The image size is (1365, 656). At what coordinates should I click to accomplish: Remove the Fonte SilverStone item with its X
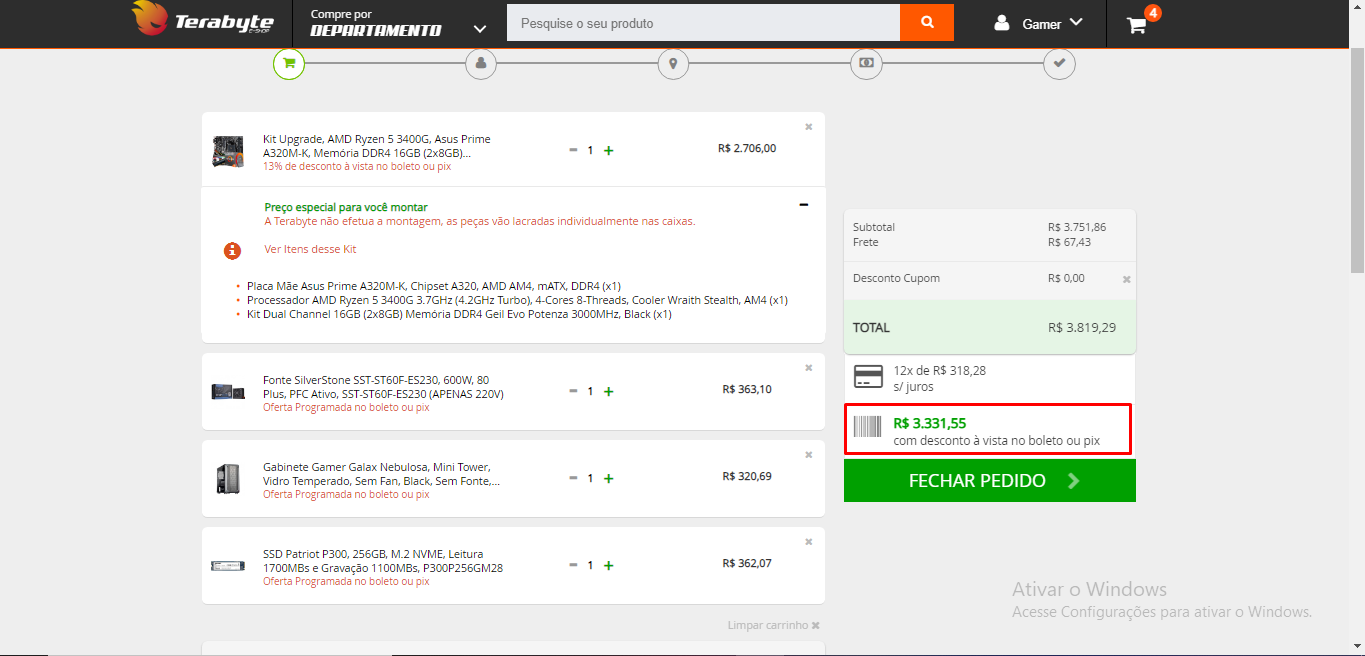(809, 368)
